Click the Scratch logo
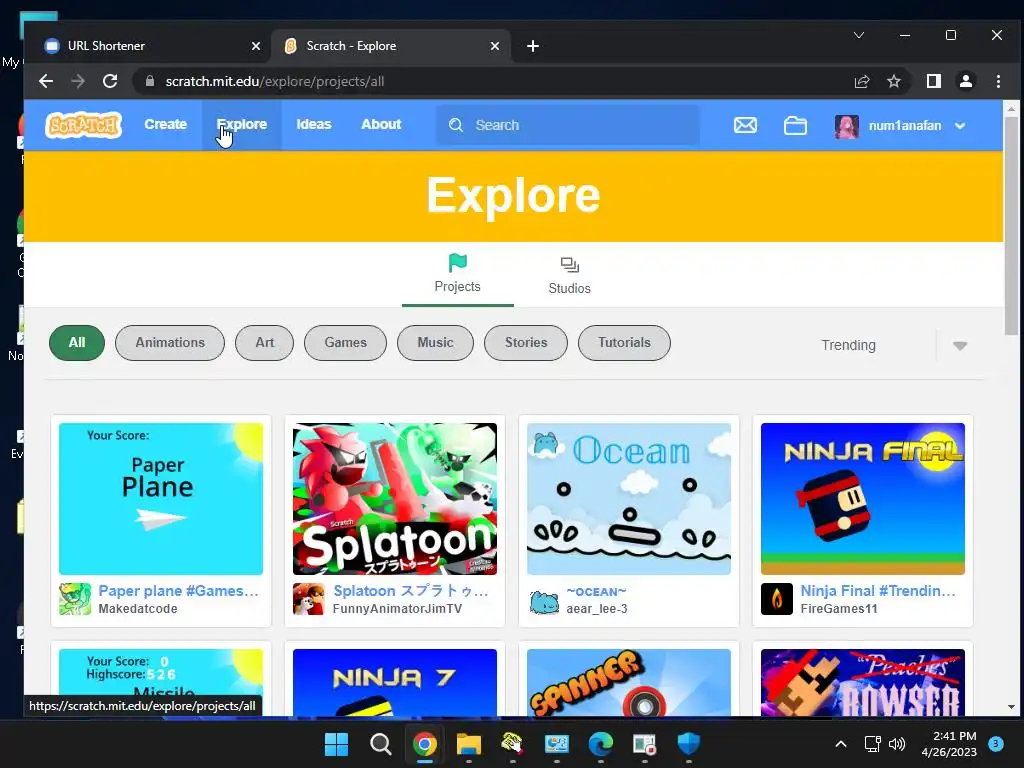 [83, 125]
